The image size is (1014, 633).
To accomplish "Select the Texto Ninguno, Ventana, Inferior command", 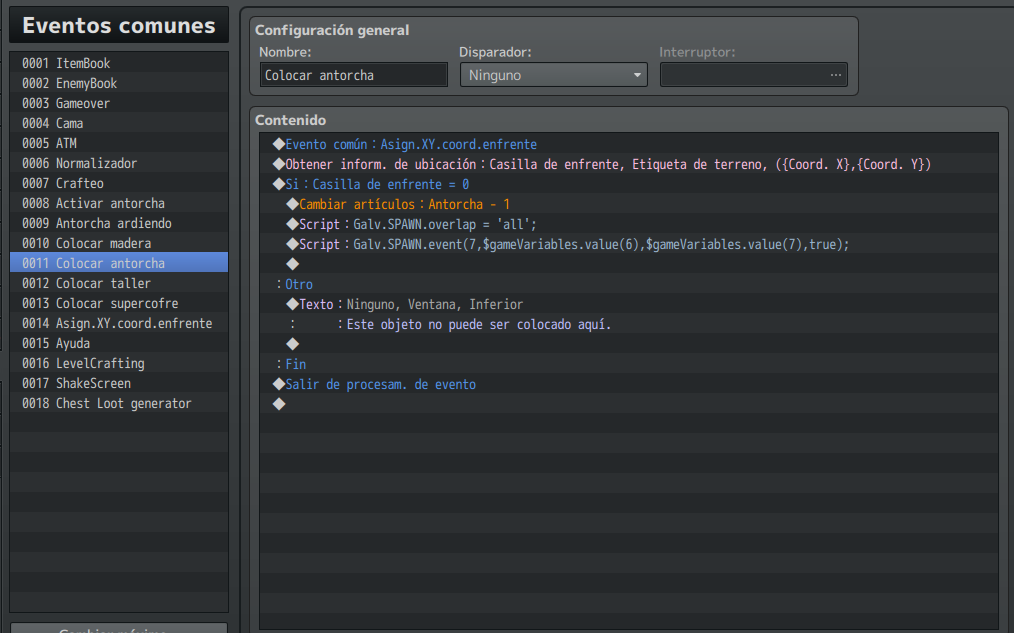I will pos(629,305).
